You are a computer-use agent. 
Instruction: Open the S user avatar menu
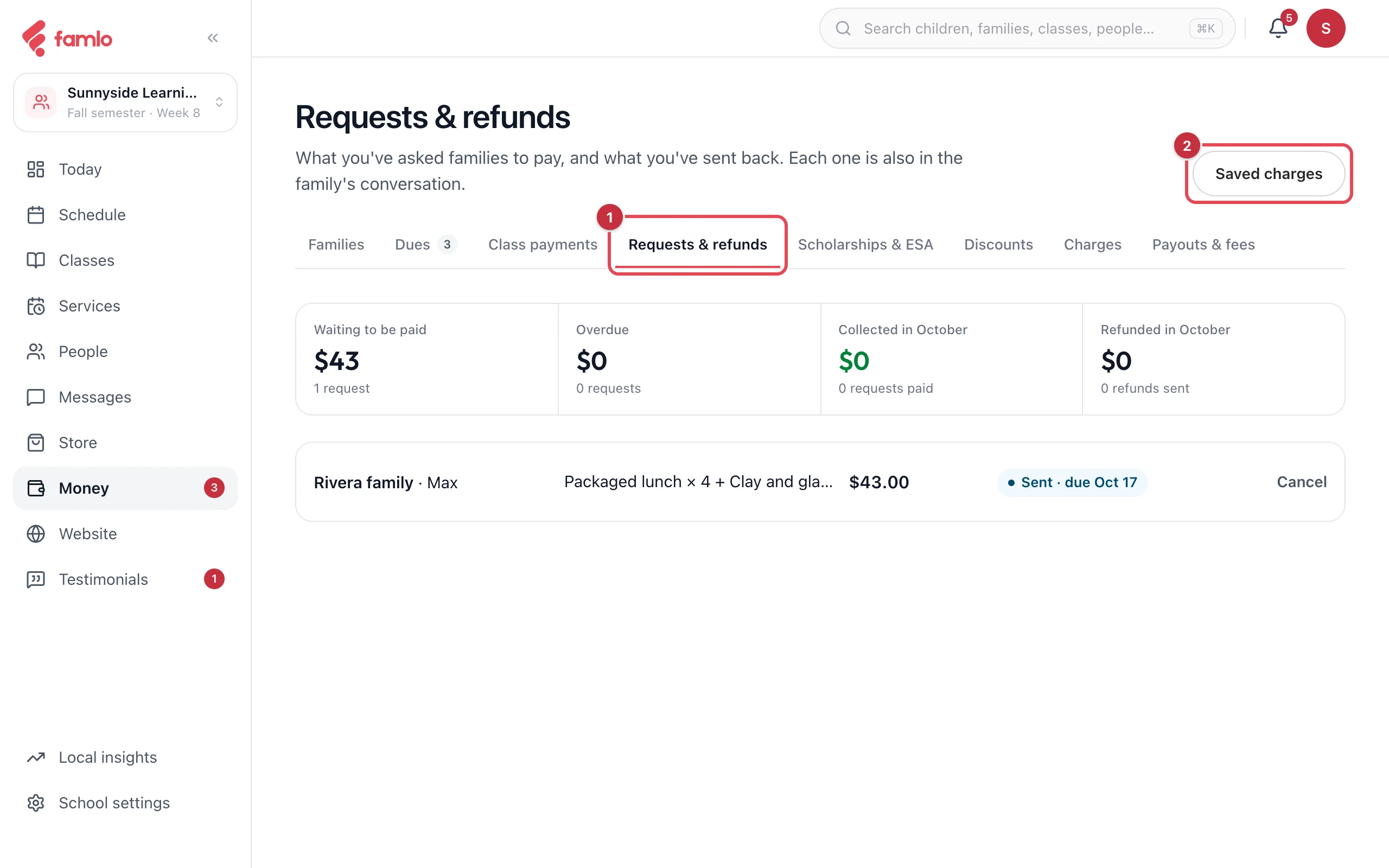[x=1326, y=28]
